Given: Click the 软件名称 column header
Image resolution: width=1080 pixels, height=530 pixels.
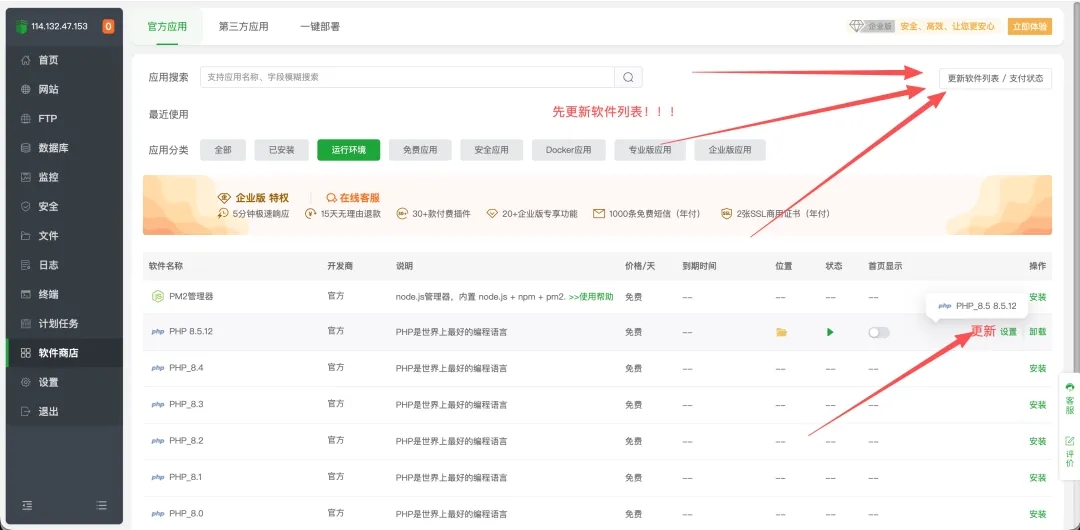Looking at the screenshot, I should pyautogui.click(x=165, y=266).
